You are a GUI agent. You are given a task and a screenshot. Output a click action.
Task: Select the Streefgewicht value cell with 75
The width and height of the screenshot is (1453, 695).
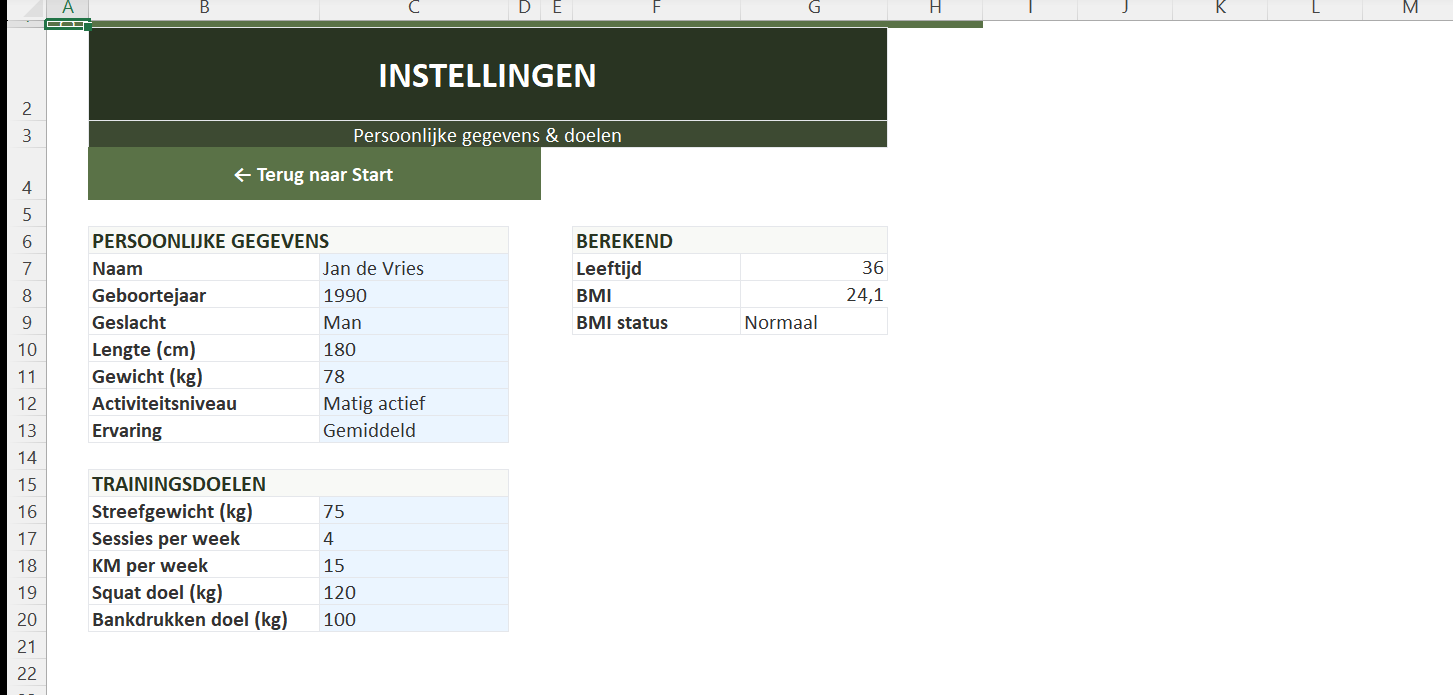click(x=413, y=511)
